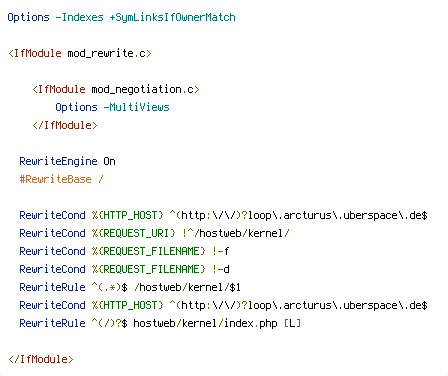Click the second RewriteCond %{HTTP_HOST} line
Image resolution: width=448 pixels, height=376 pixels.
[x=223, y=305]
